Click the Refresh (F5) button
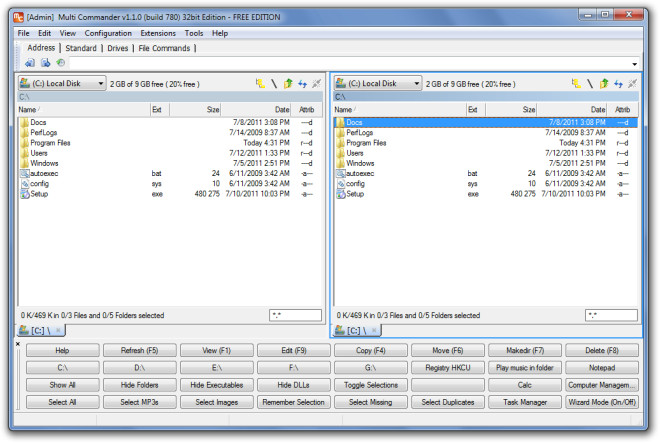Viewport: 660px width, 443px height. tap(139, 350)
